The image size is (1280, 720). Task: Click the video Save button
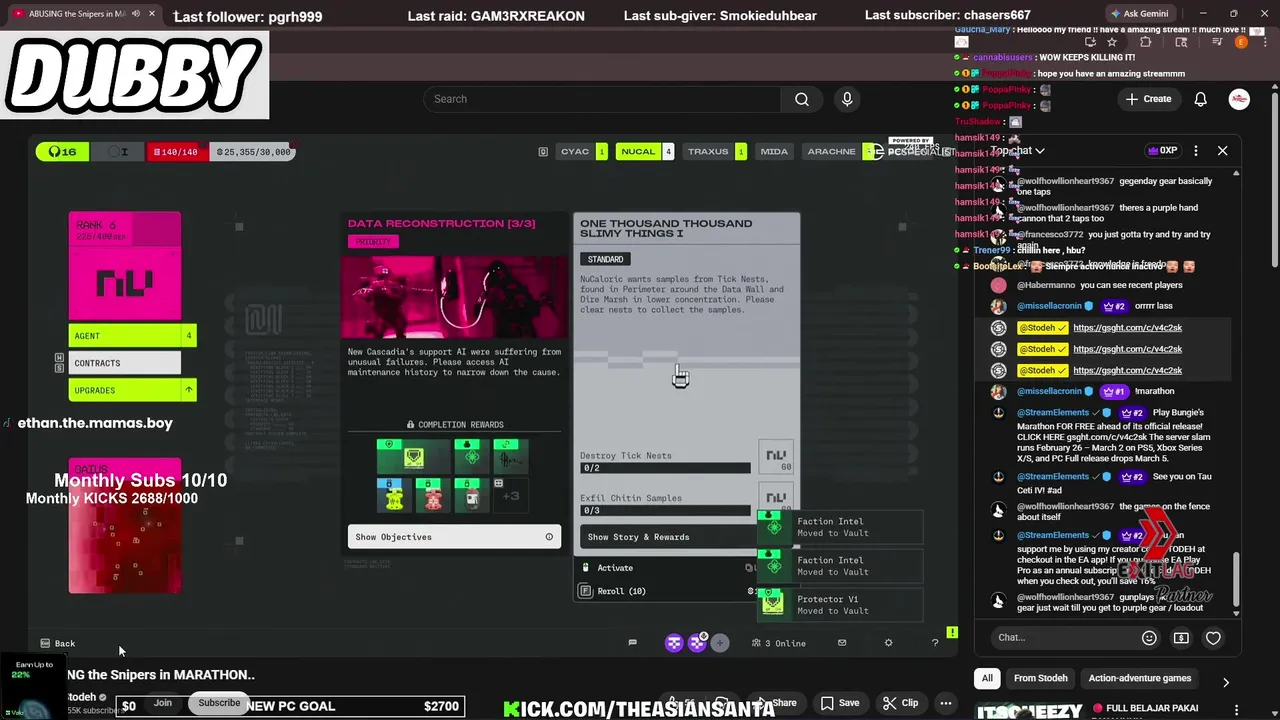(x=840, y=703)
